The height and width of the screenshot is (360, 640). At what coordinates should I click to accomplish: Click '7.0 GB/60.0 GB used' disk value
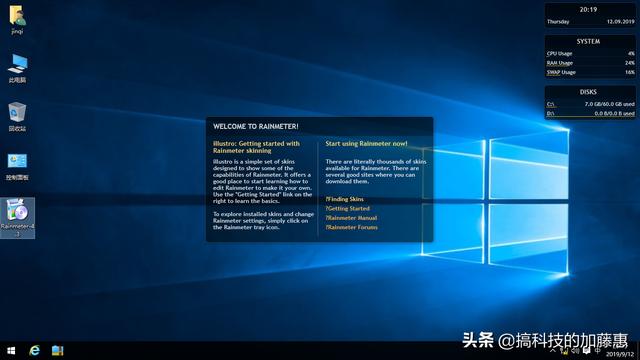click(609, 104)
